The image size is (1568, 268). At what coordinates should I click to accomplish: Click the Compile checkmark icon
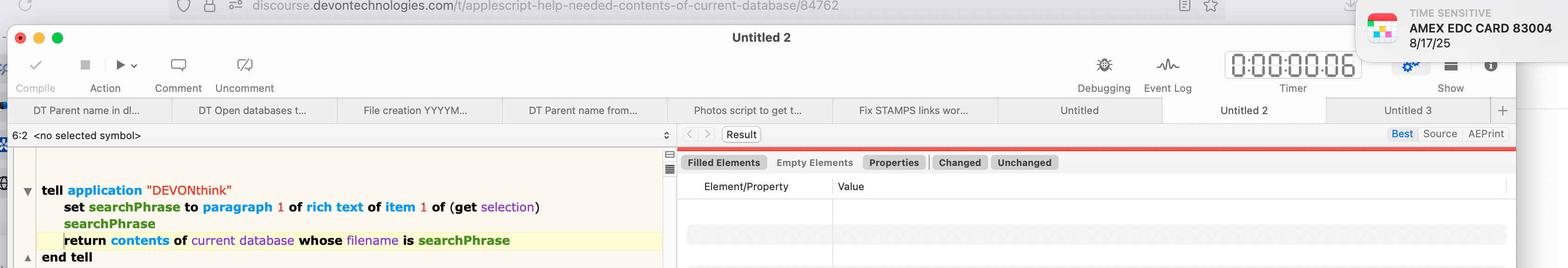36,65
